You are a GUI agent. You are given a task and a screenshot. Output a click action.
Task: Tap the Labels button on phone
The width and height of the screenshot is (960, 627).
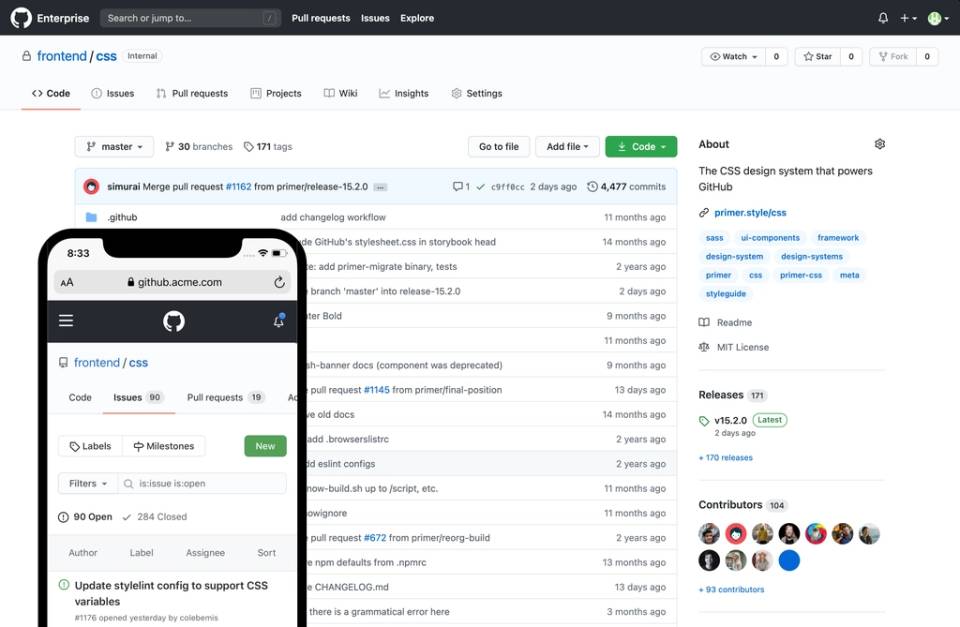[x=91, y=446]
